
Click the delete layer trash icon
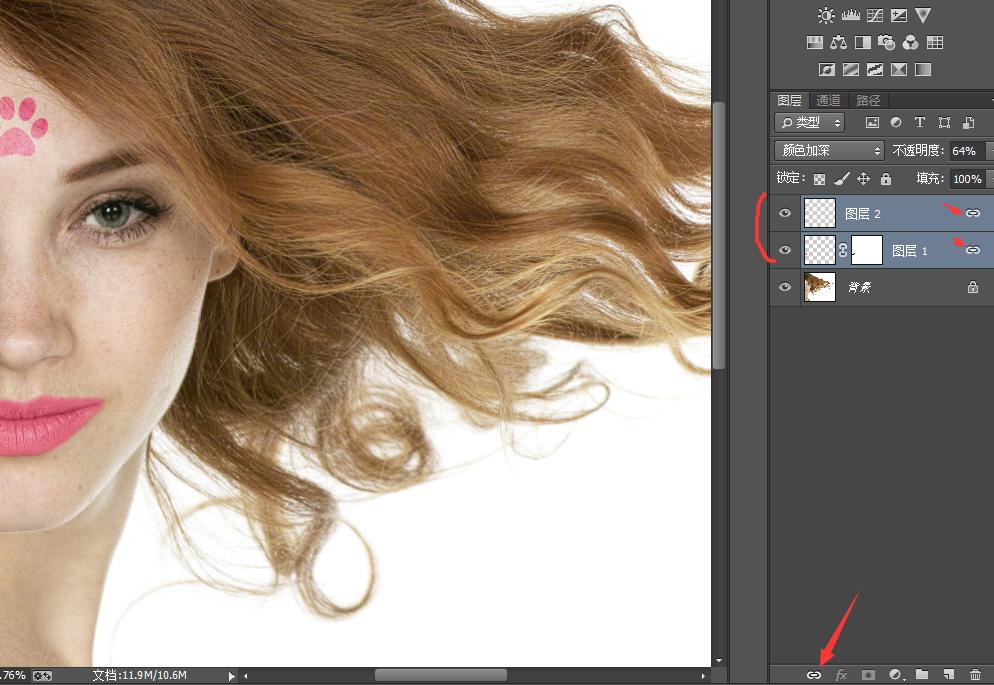(x=975, y=675)
